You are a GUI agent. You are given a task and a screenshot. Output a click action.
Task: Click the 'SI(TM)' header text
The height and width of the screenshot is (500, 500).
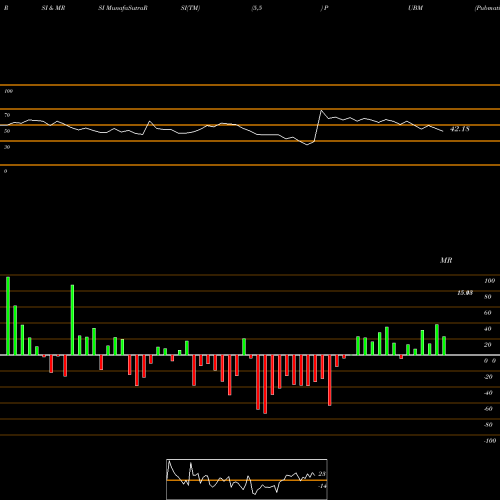coord(190,8)
